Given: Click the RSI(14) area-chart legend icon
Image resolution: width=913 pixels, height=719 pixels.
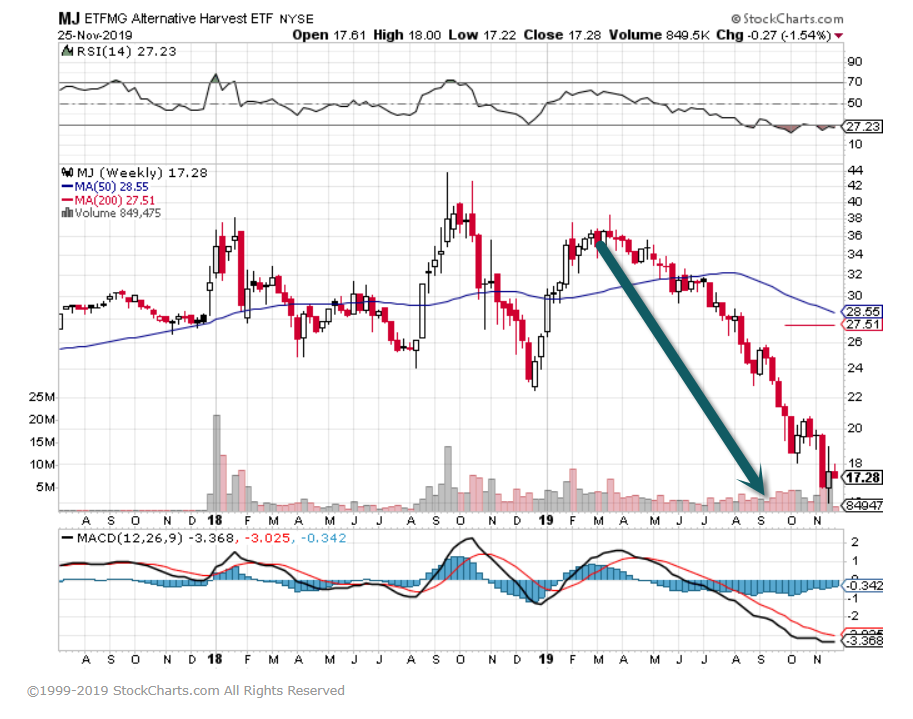Looking at the screenshot, I should click(x=68, y=51).
